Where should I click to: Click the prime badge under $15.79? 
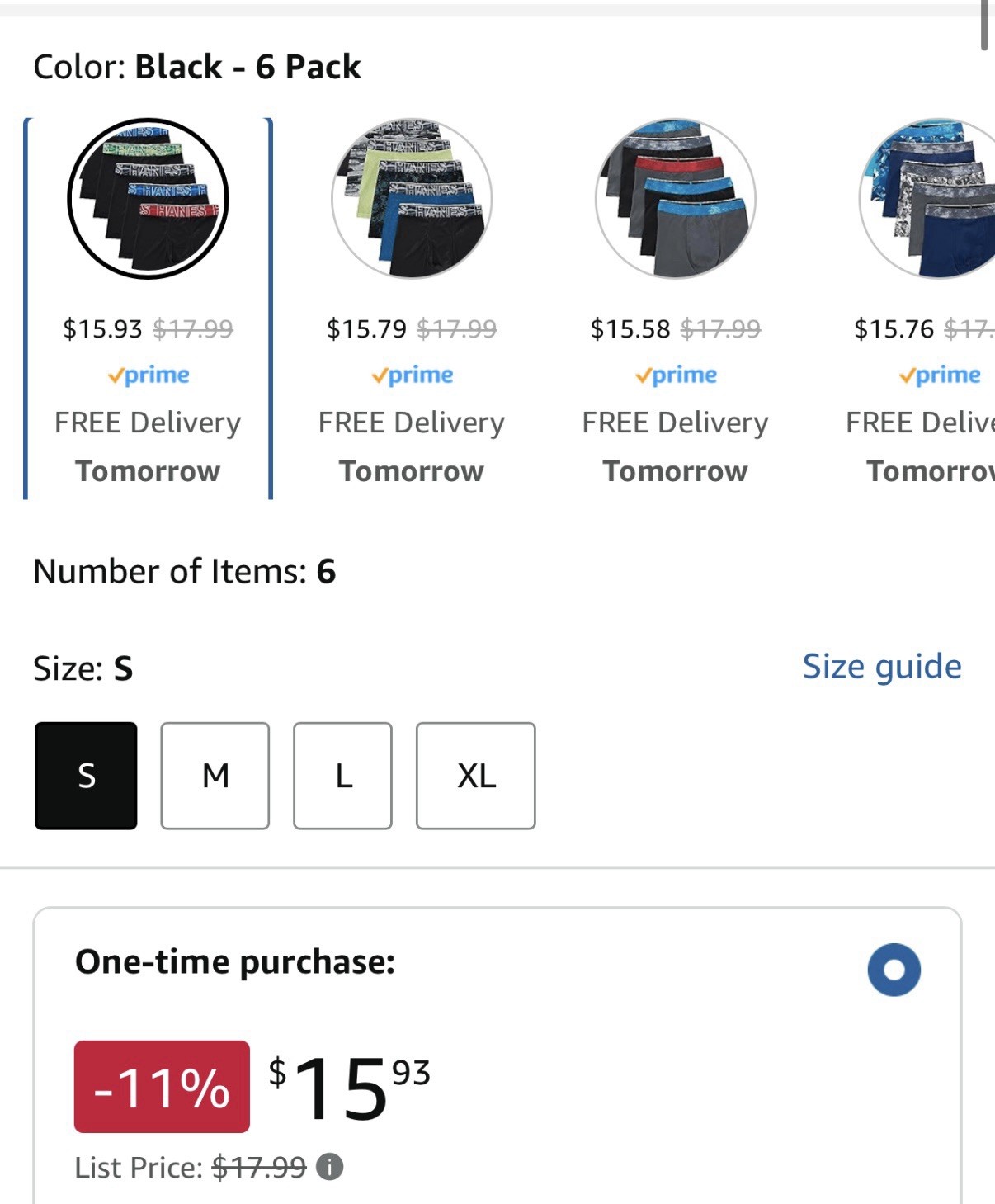coord(413,375)
